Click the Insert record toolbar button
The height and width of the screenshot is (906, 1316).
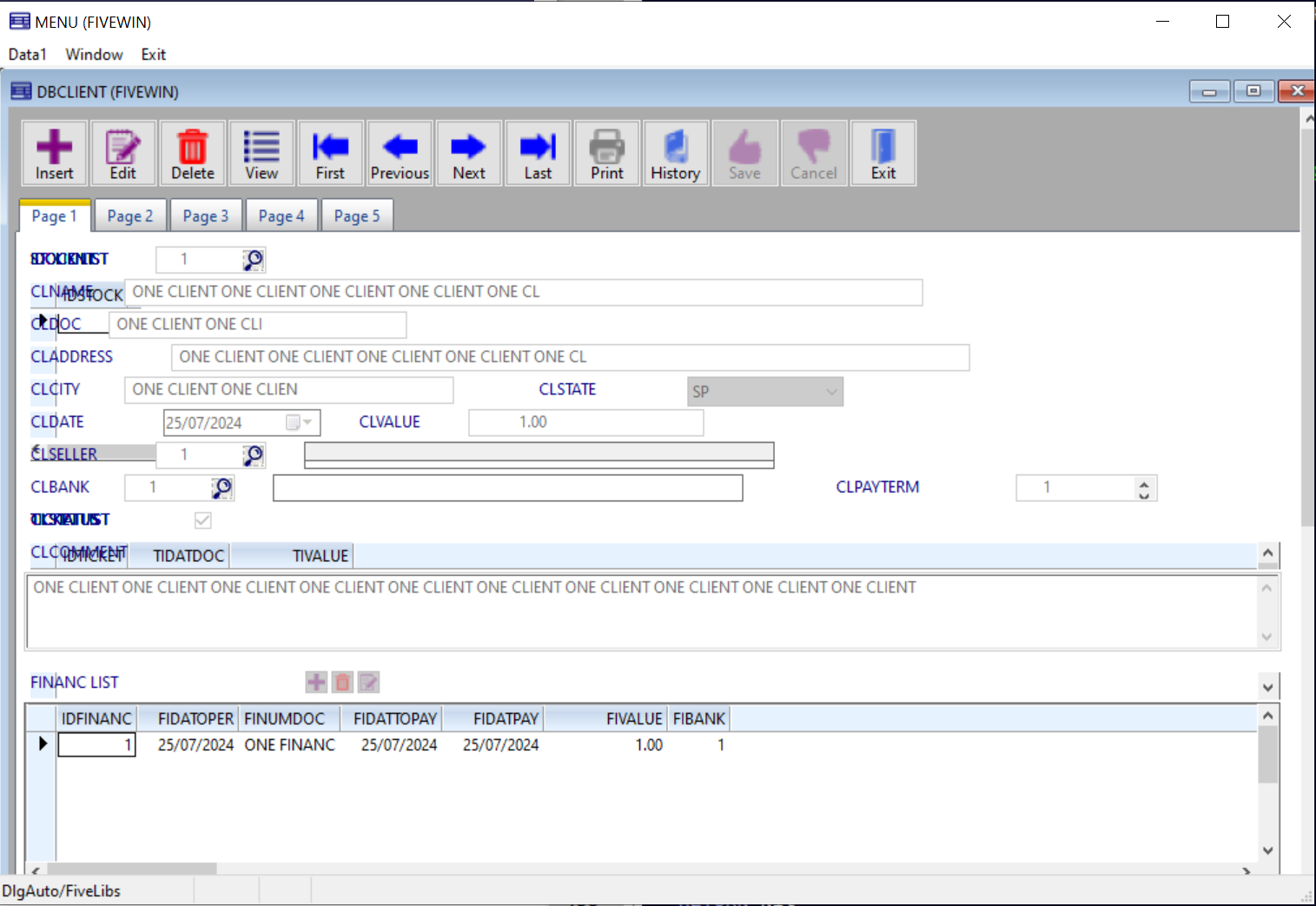54,154
